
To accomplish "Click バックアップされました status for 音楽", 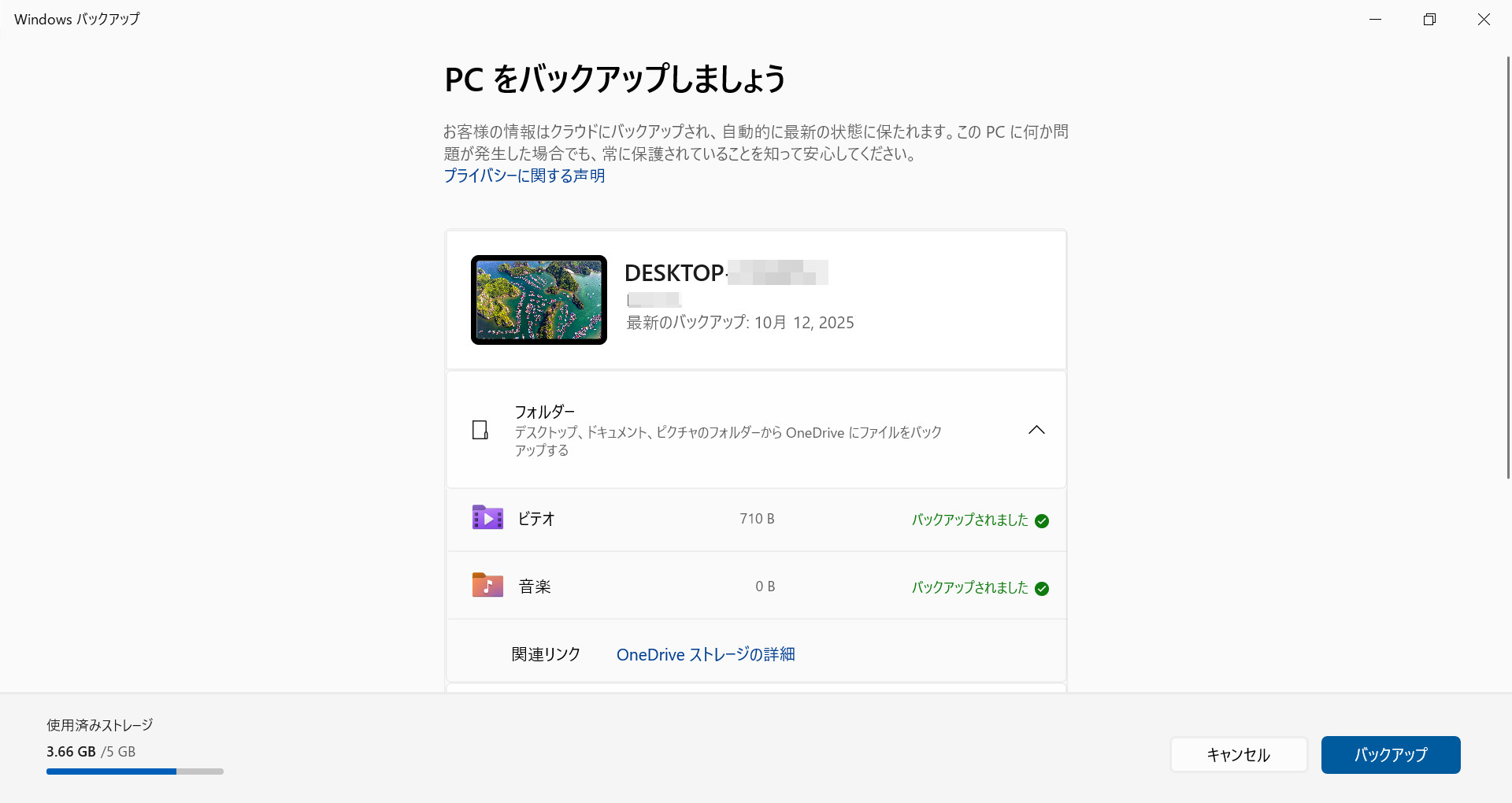I will click(969, 588).
